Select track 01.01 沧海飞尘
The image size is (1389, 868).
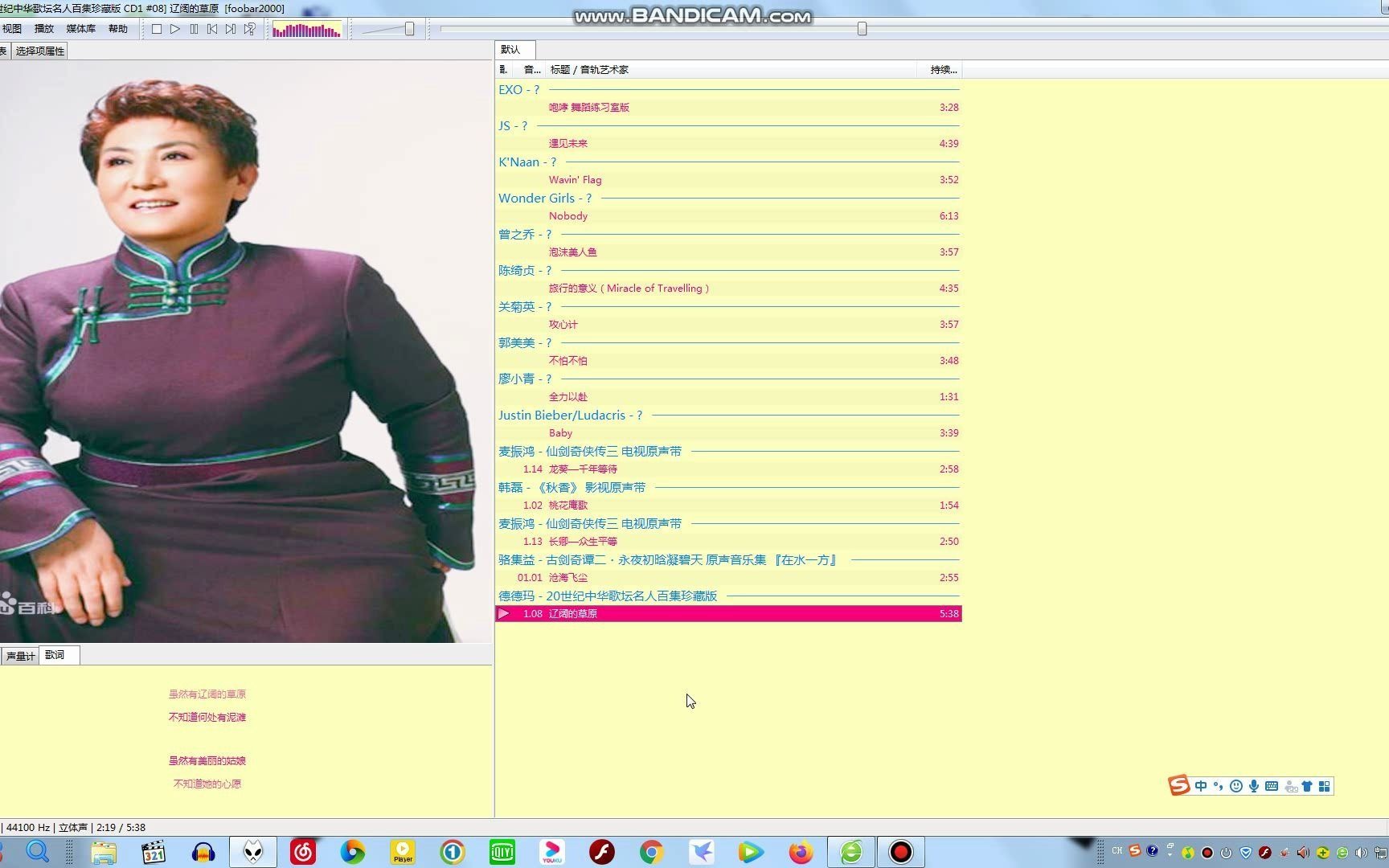[x=728, y=578]
